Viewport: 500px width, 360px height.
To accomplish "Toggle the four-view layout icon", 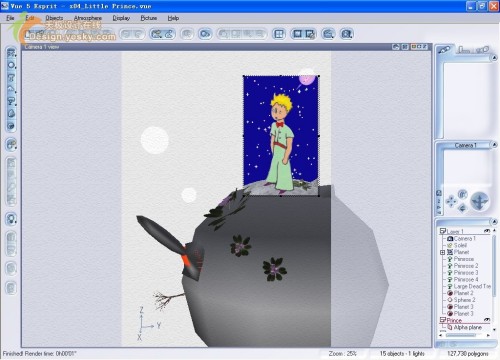I will click(x=279, y=34).
